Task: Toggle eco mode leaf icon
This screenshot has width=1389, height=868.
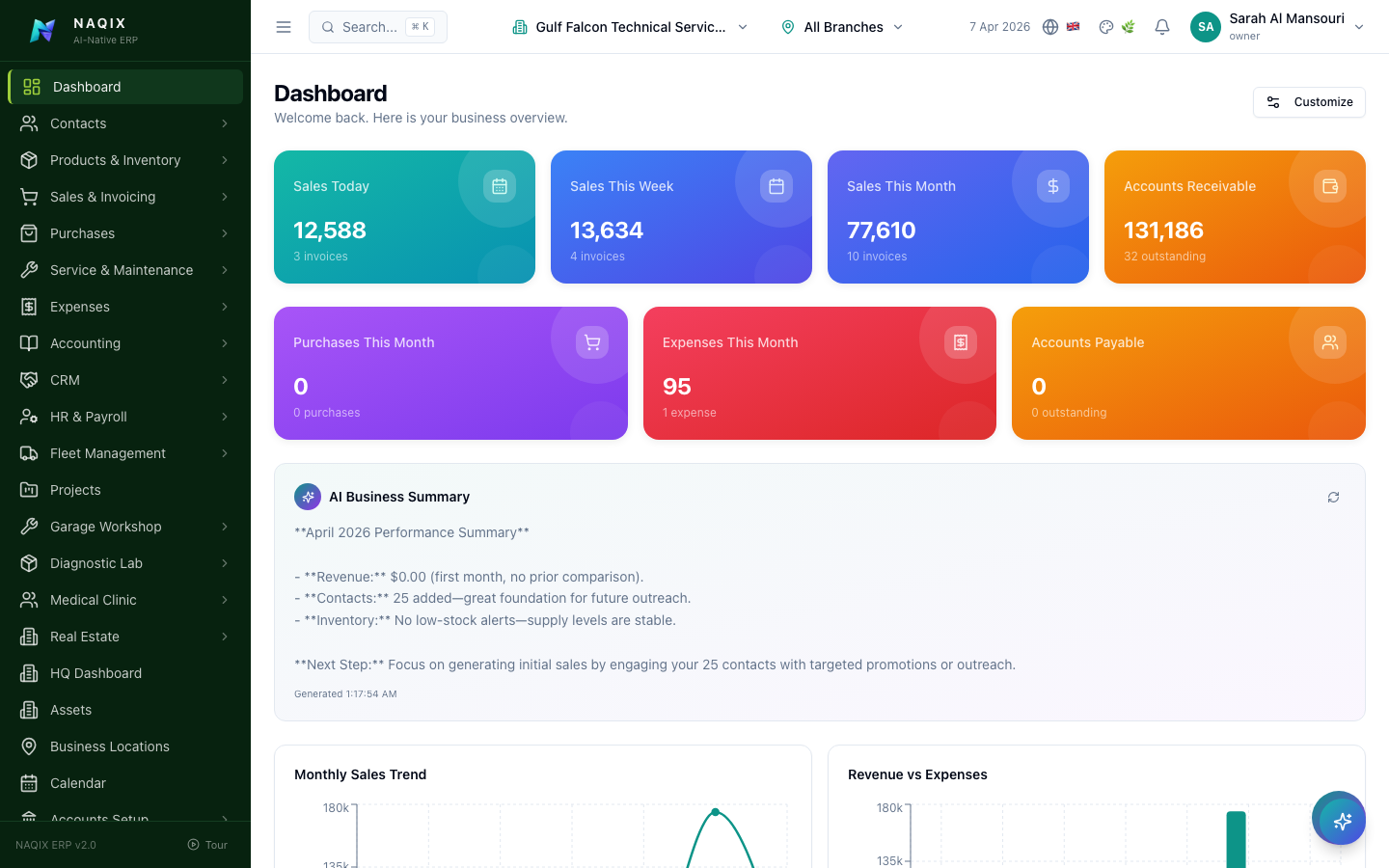Action: pyautogui.click(x=1129, y=26)
